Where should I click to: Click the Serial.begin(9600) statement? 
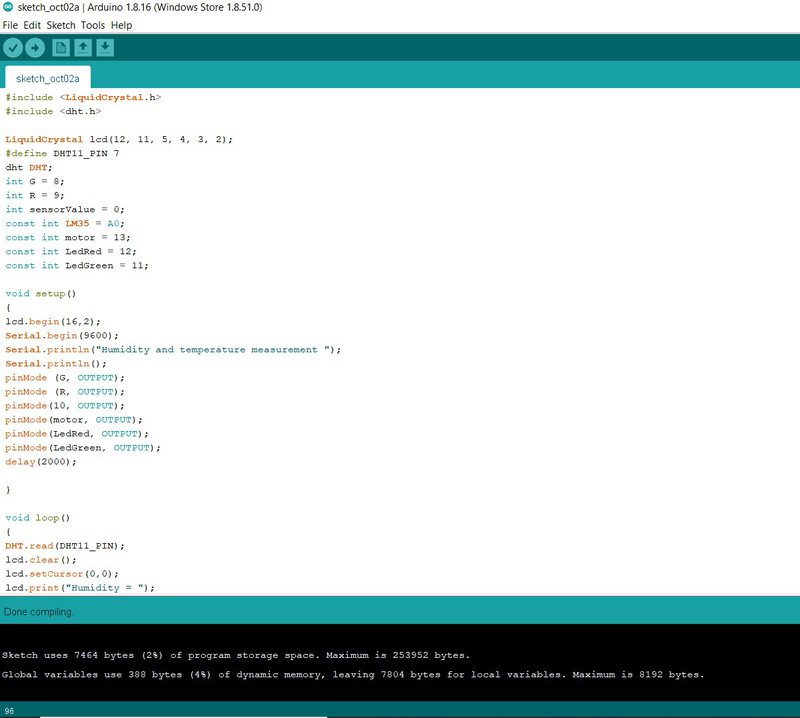60,335
